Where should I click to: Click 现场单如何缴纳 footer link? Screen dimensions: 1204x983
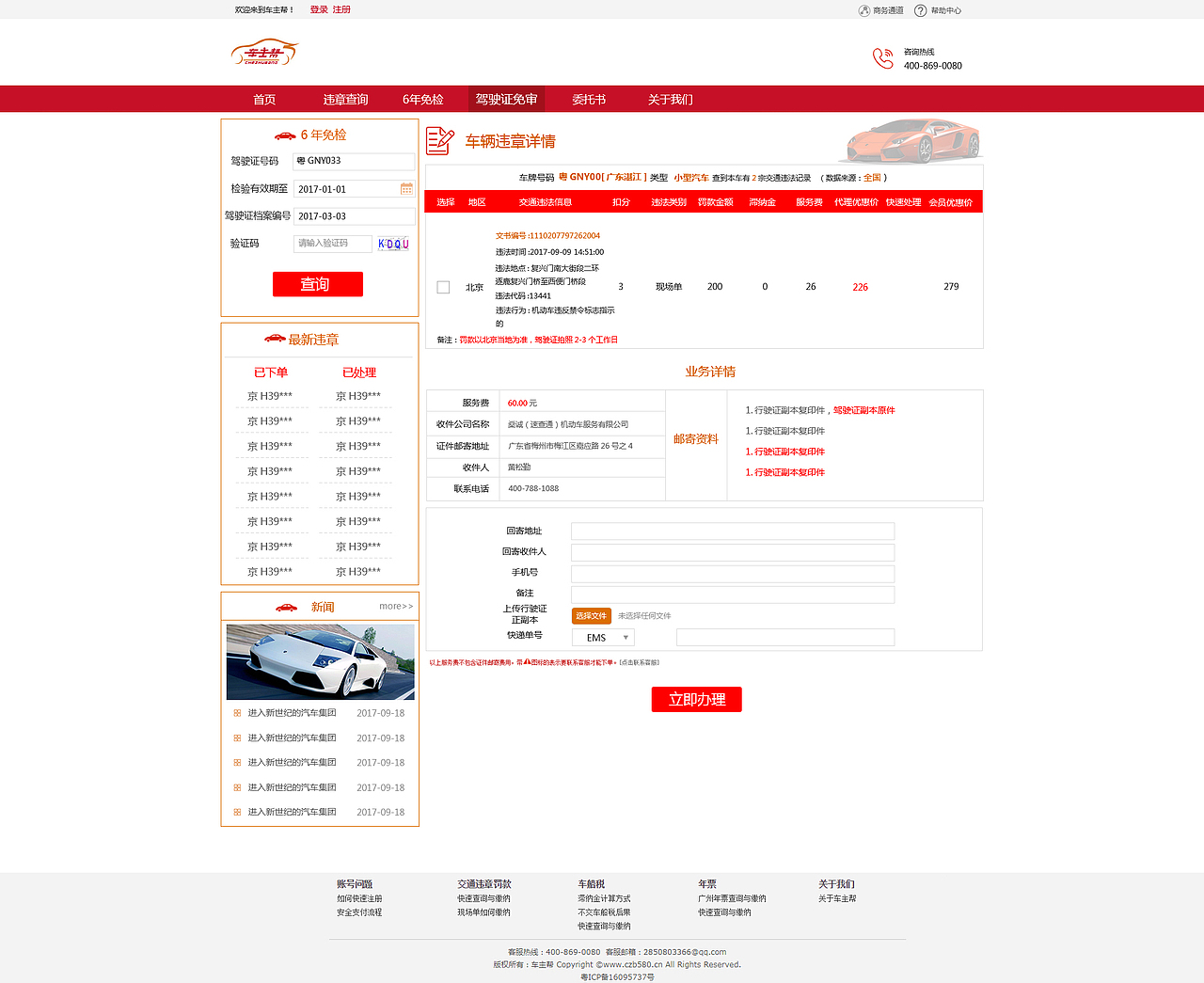(483, 912)
